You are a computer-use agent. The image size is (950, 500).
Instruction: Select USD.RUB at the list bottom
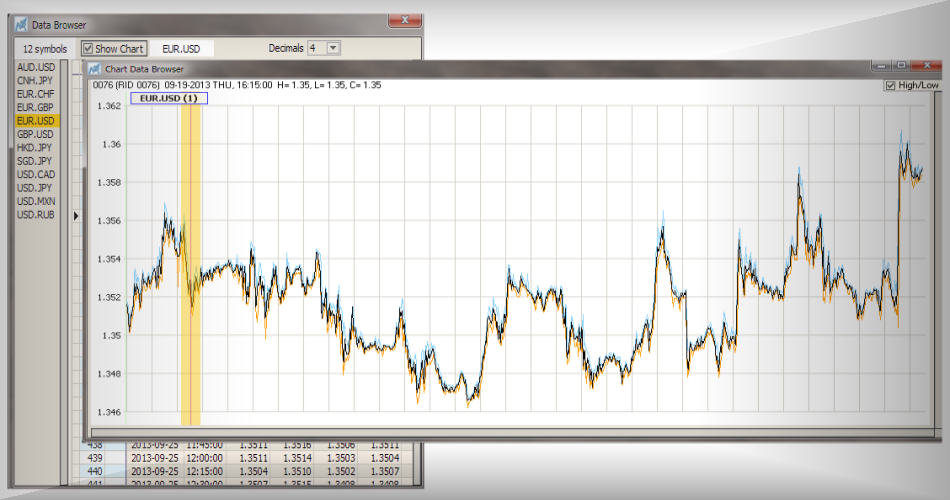pos(35,215)
